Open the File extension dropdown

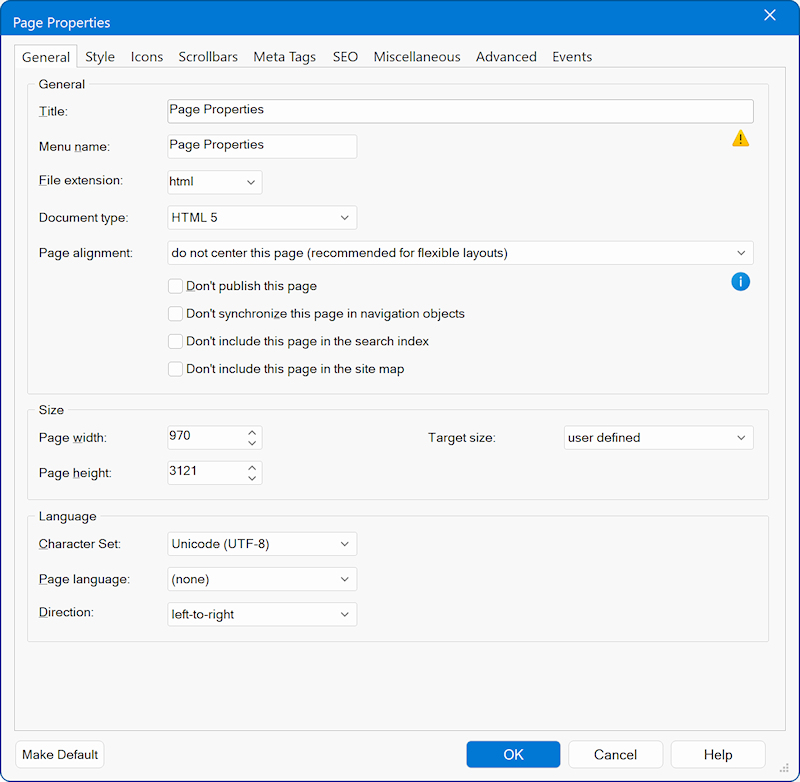(x=214, y=182)
